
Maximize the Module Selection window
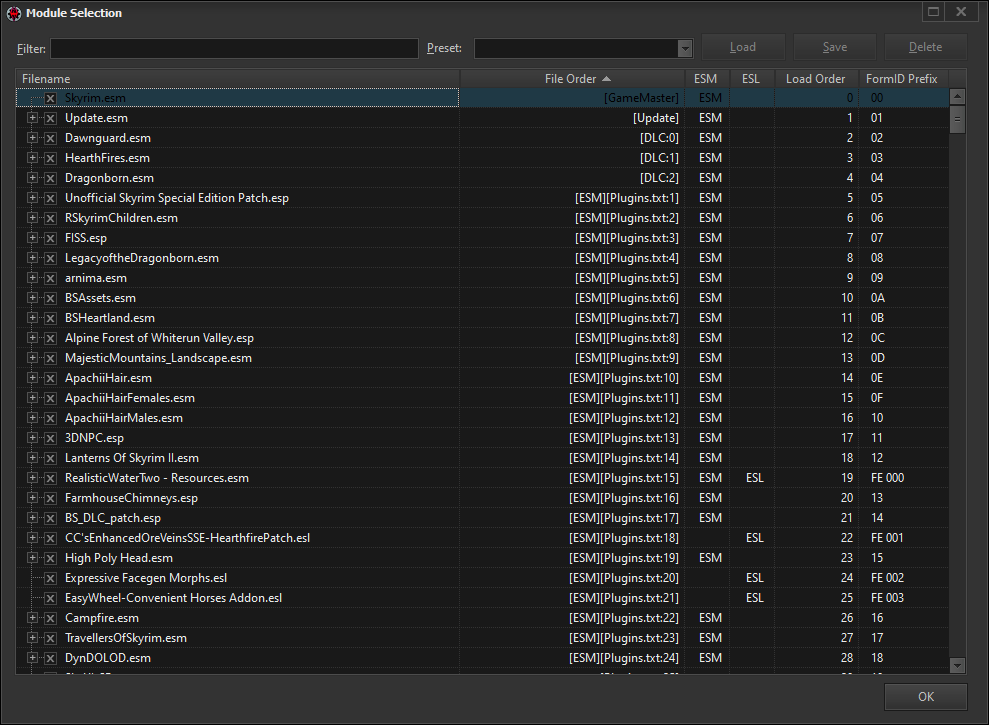pyautogui.click(x=933, y=12)
